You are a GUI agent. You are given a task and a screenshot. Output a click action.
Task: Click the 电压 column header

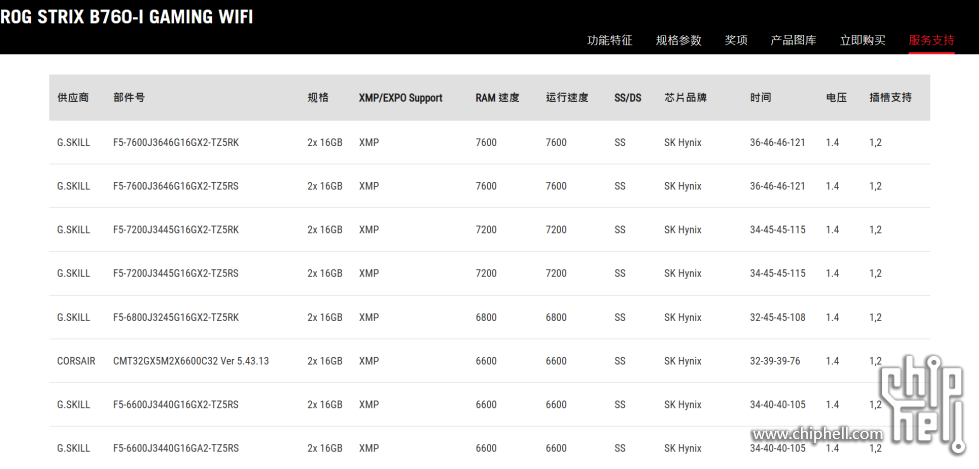pos(836,98)
